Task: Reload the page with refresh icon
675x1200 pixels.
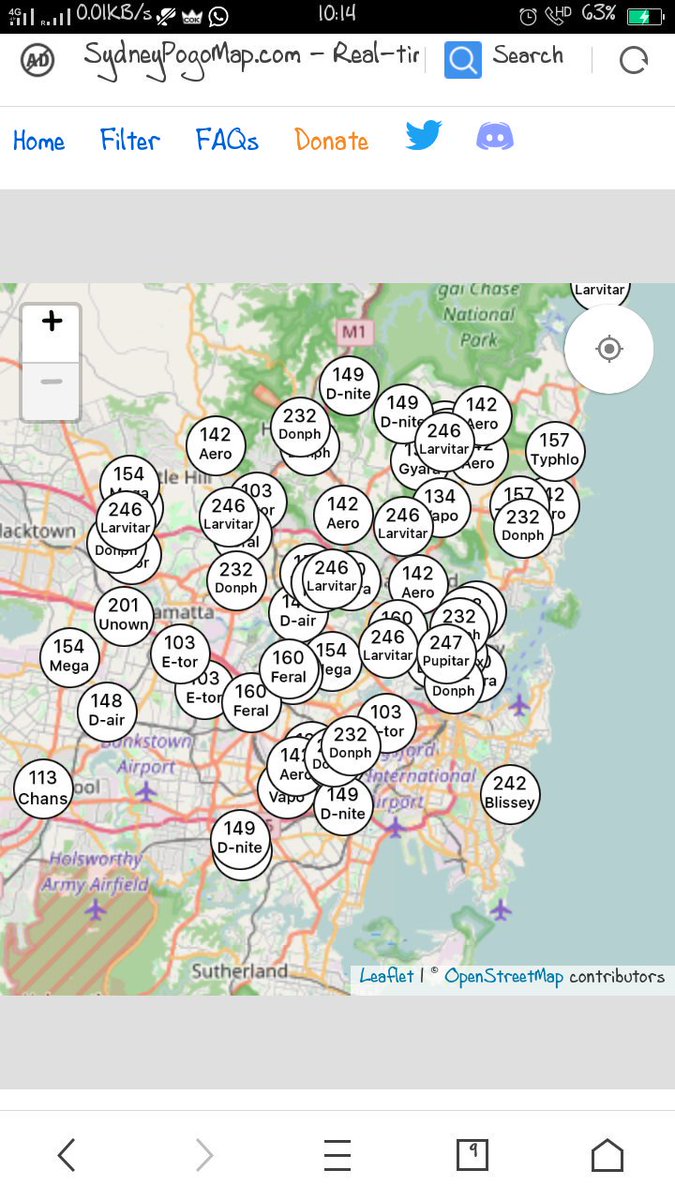Action: (x=633, y=61)
